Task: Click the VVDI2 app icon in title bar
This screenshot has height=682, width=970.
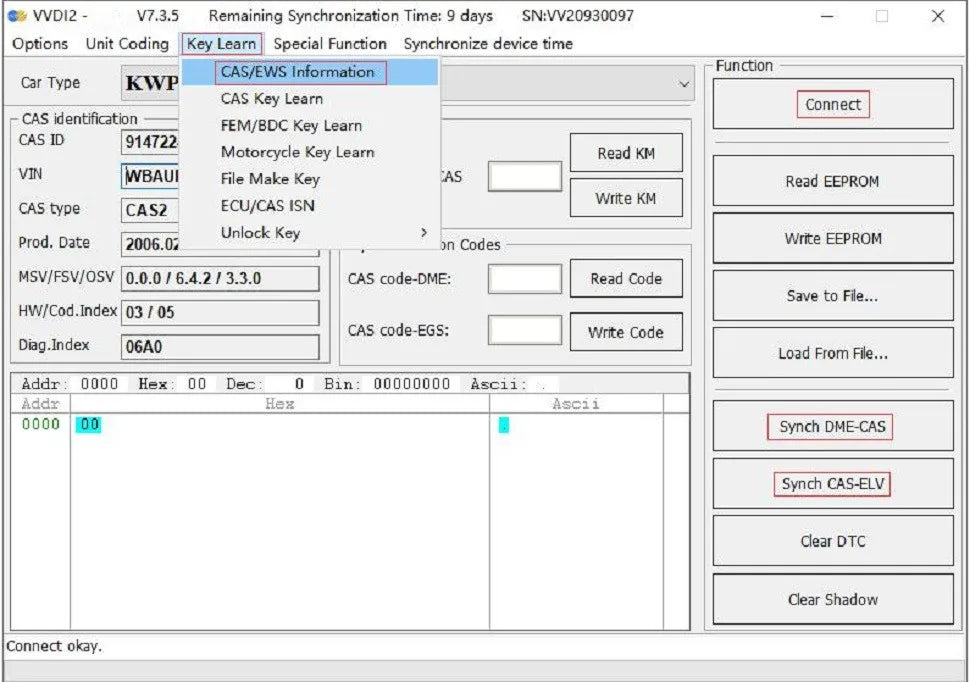Action: (16, 16)
